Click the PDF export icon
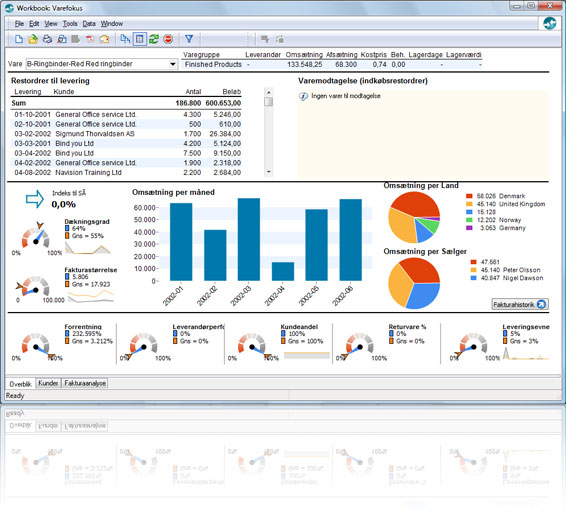Image resolution: width=566 pixels, height=512 pixels. (90, 39)
